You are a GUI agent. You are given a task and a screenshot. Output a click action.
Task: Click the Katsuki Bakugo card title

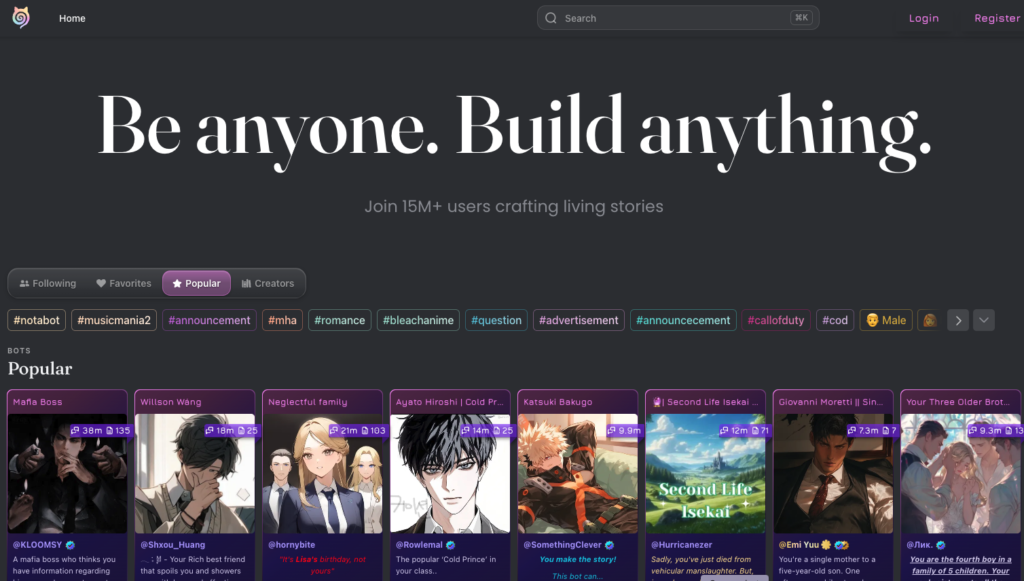558,402
